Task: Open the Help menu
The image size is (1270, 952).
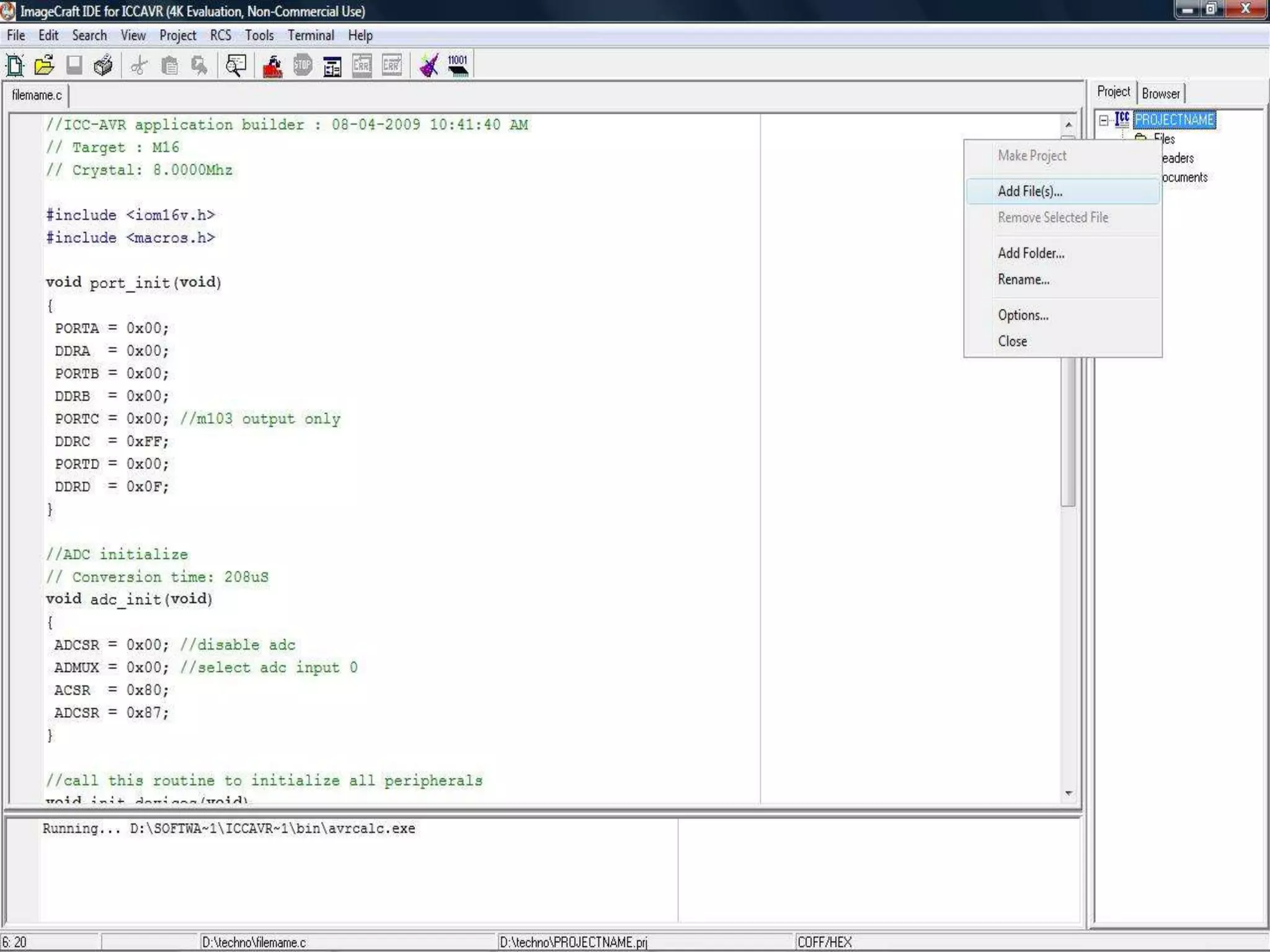Action: [360, 35]
